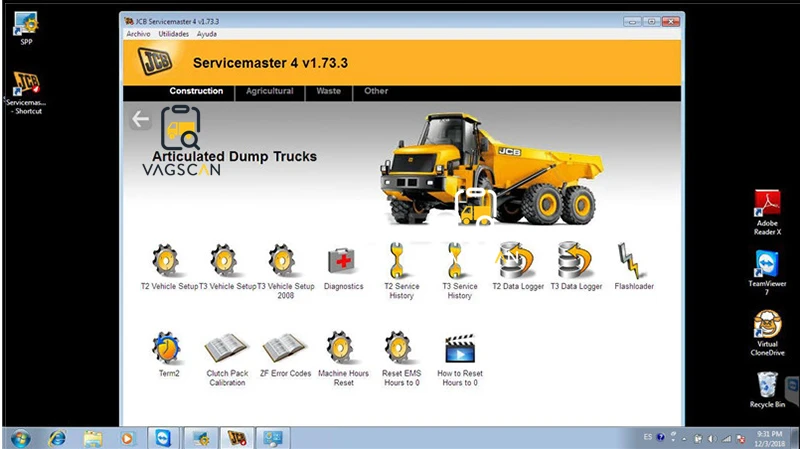Switch to the Other tab
The image size is (800, 449).
pos(376,91)
